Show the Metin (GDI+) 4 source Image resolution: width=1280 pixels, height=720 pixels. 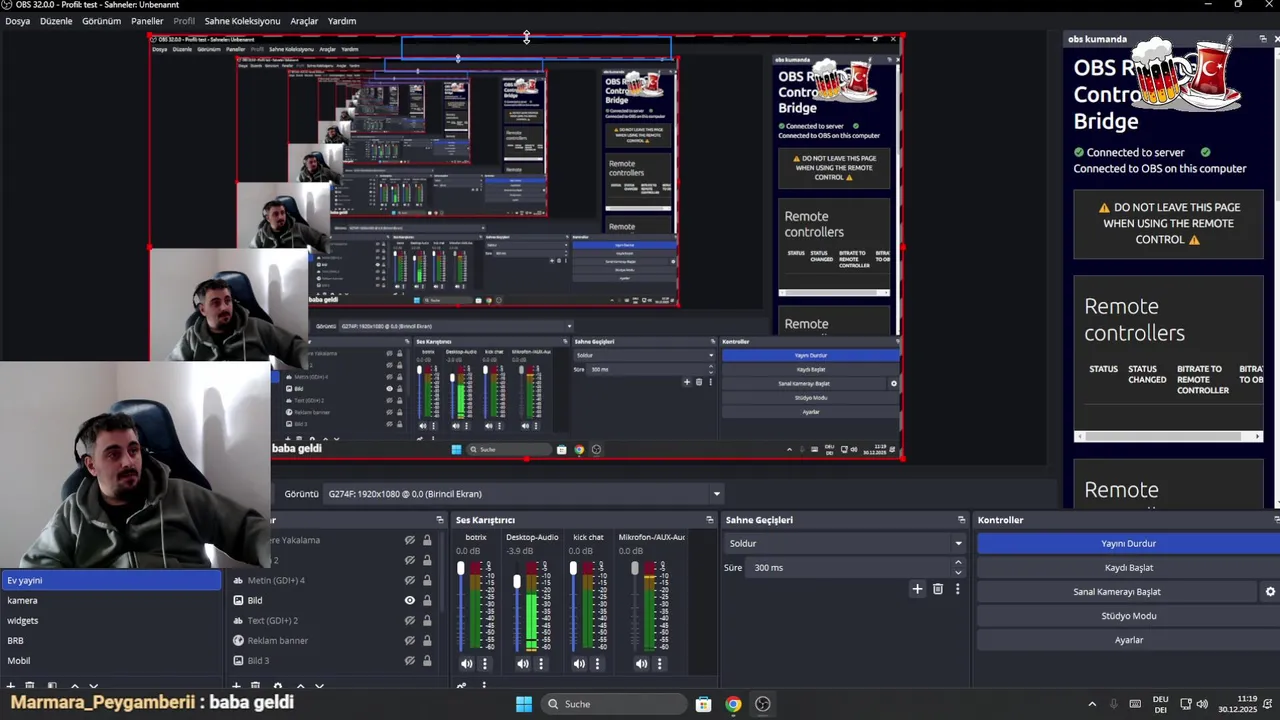pyautogui.click(x=409, y=580)
